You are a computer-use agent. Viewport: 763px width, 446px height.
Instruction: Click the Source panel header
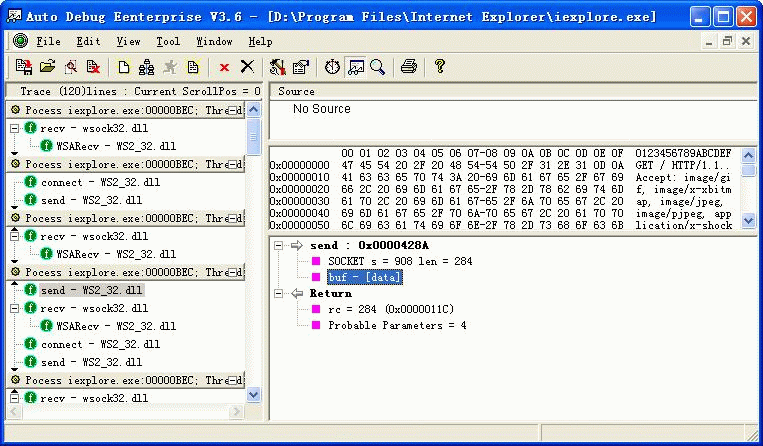514,91
